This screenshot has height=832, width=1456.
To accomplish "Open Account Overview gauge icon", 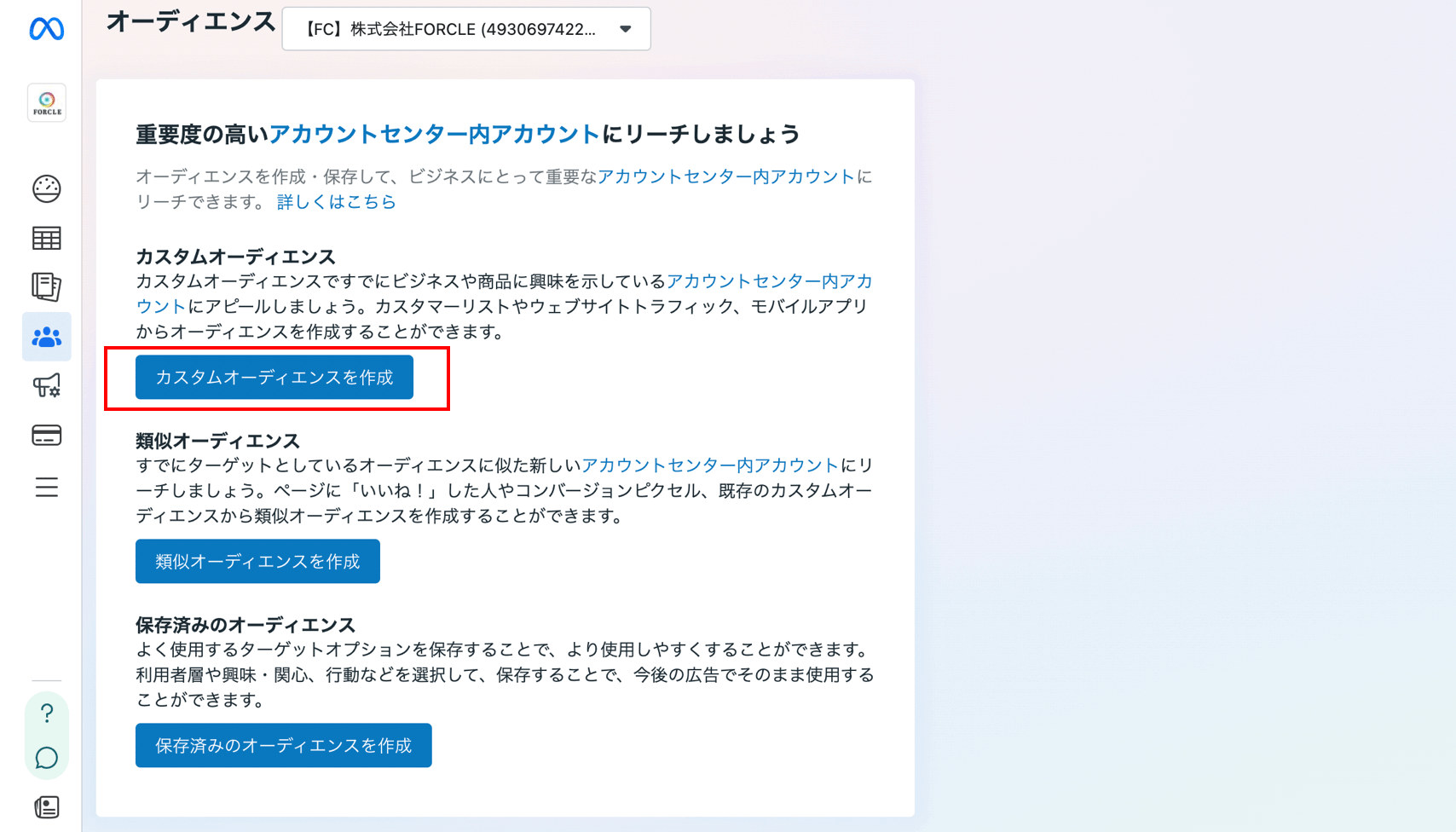I will coord(47,188).
